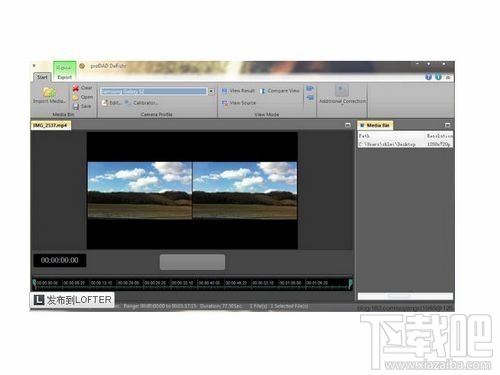Click the timeline at the 00:00:40 mark
This screenshot has height=375, width=500.
click(210, 283)
